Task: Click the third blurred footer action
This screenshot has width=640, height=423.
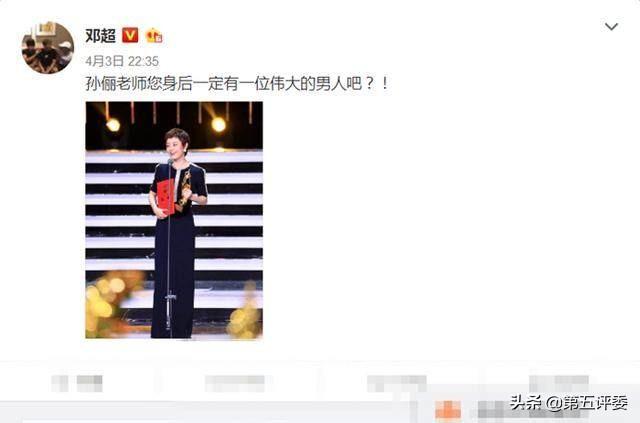Action: click(397, 384)
